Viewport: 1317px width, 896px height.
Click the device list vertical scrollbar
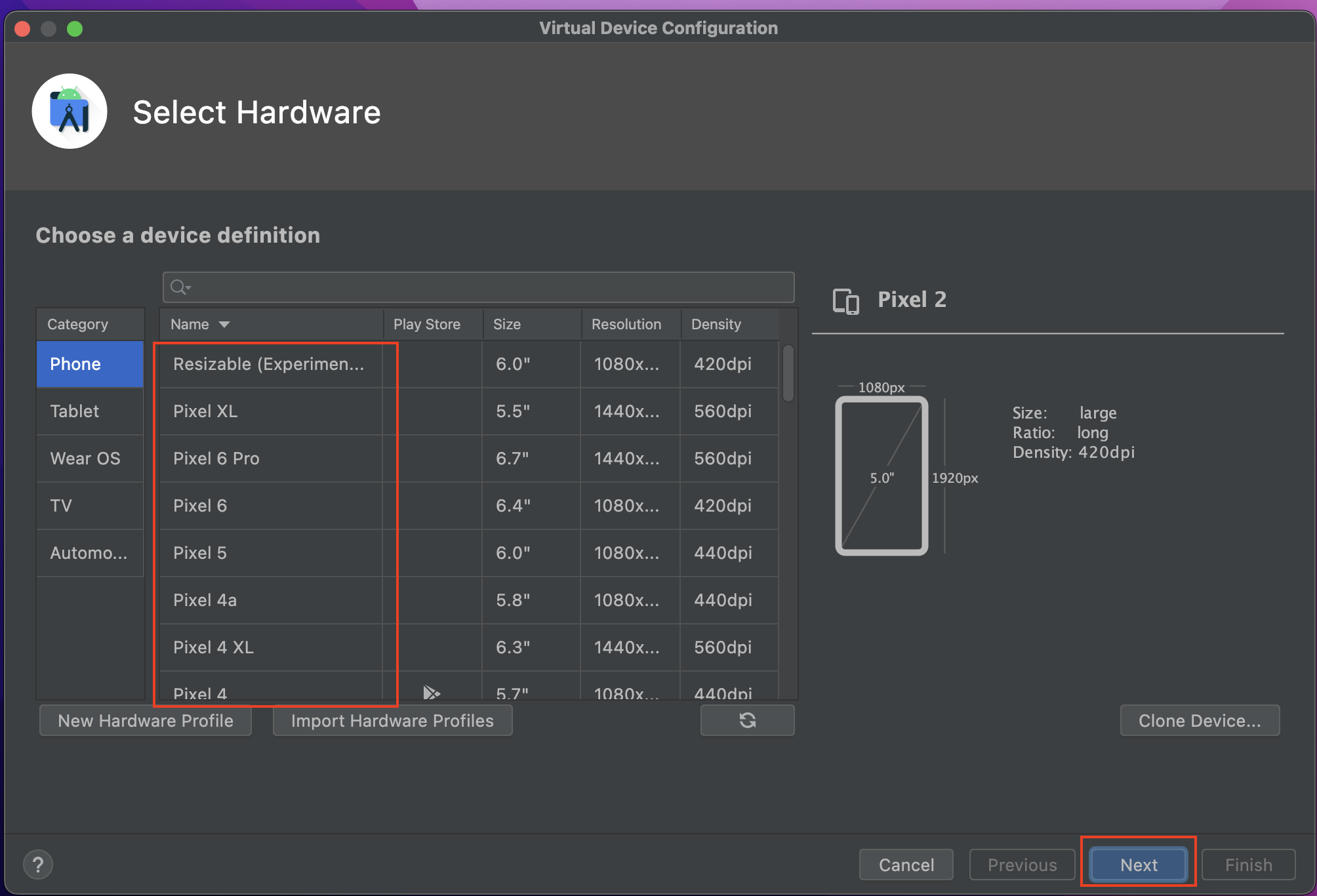(x=788, y=373)
